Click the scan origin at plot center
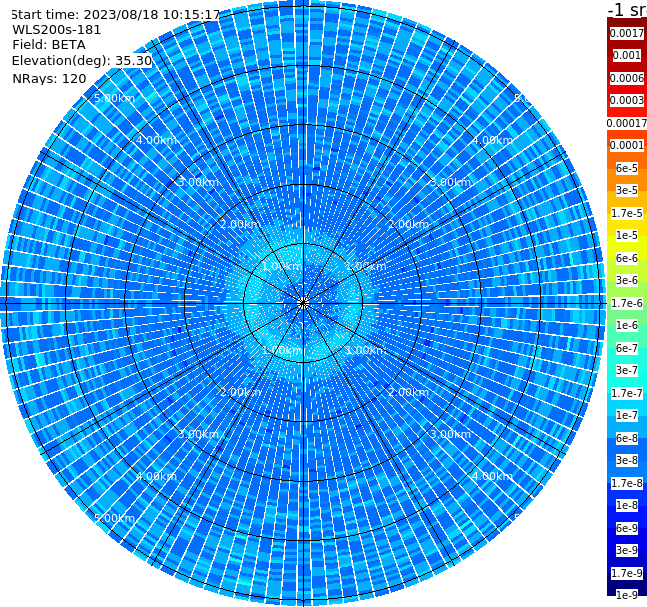 (303, 303)
